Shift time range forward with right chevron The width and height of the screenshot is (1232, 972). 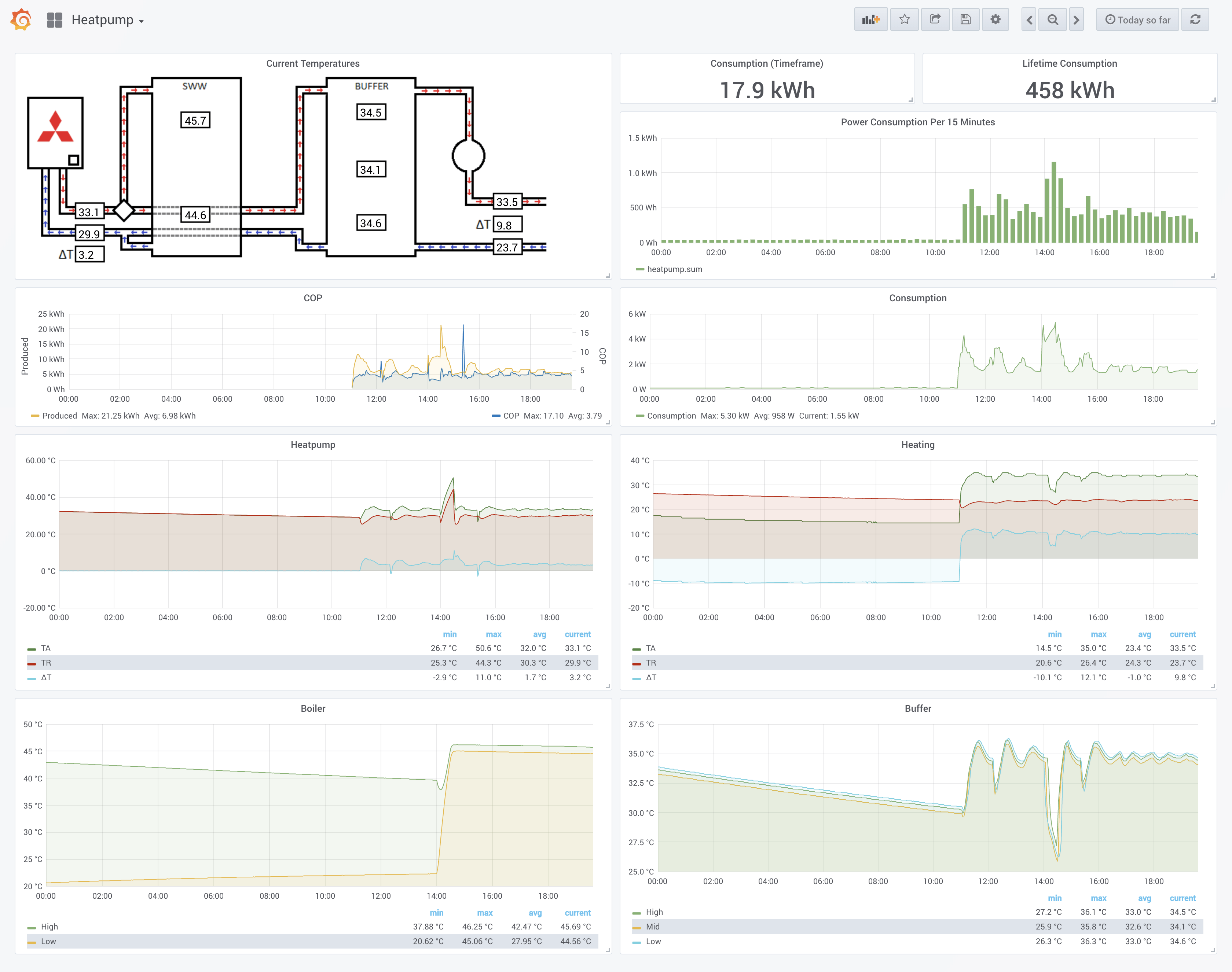(x=1076, y=20)
